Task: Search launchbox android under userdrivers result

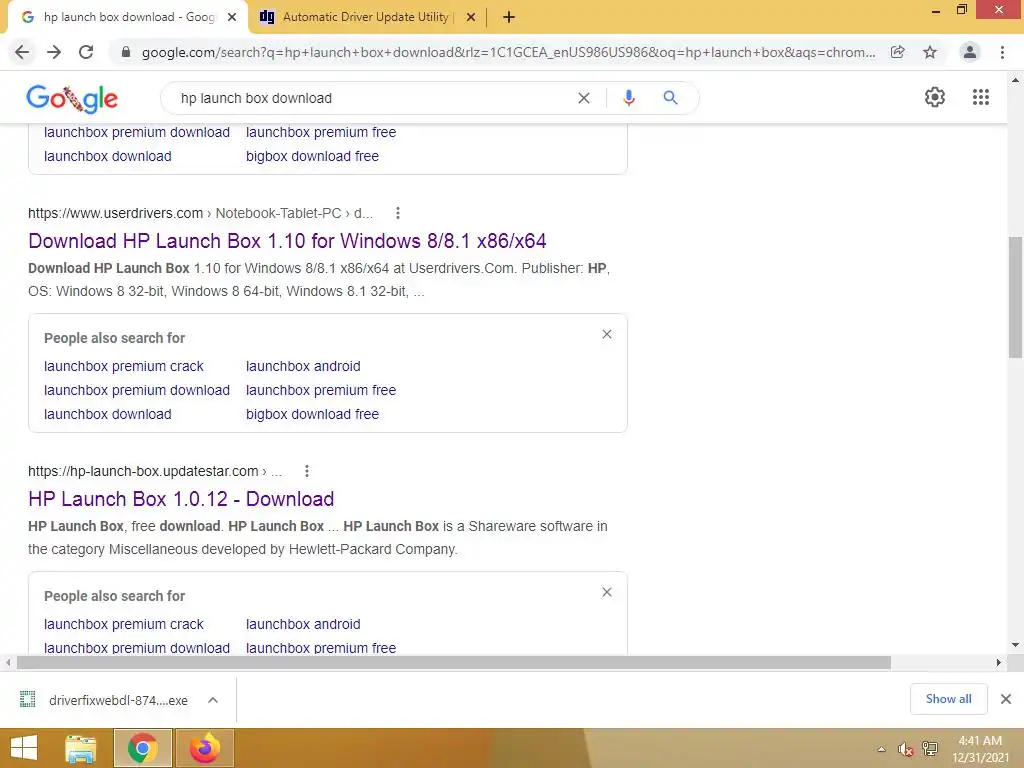Action: [303, 366]
